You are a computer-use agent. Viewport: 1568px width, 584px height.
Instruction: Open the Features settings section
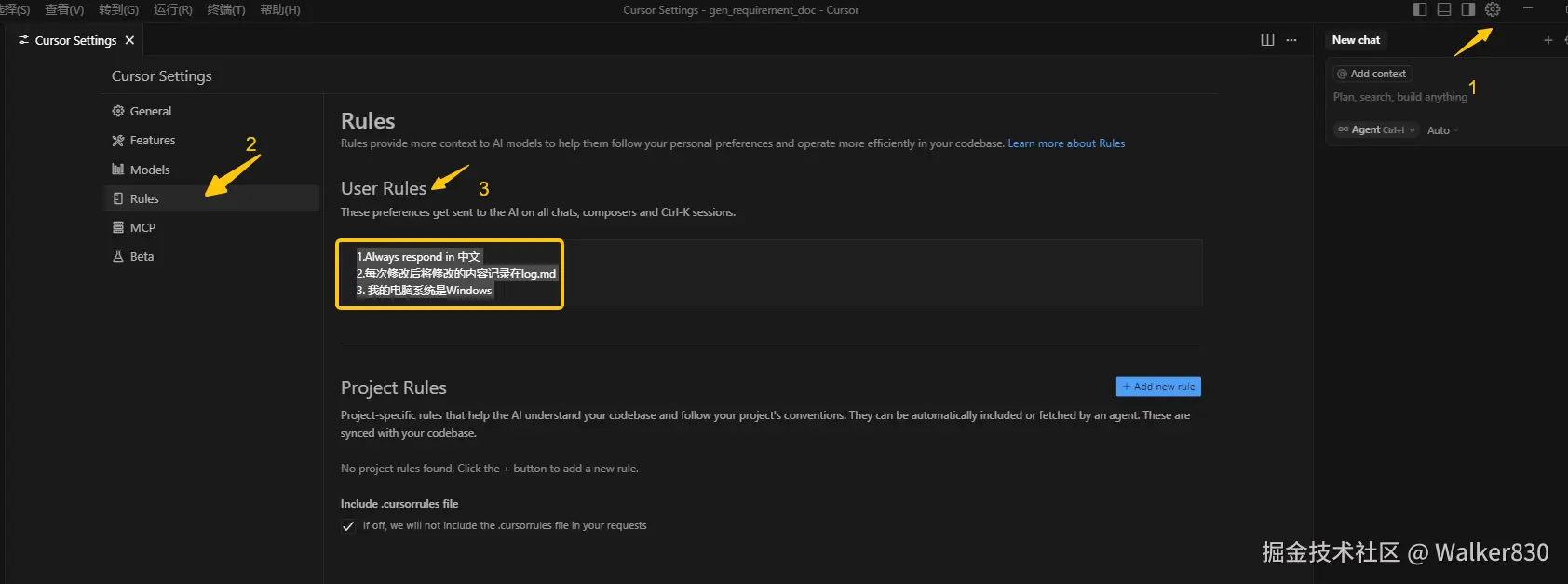(x=211, y=140)
